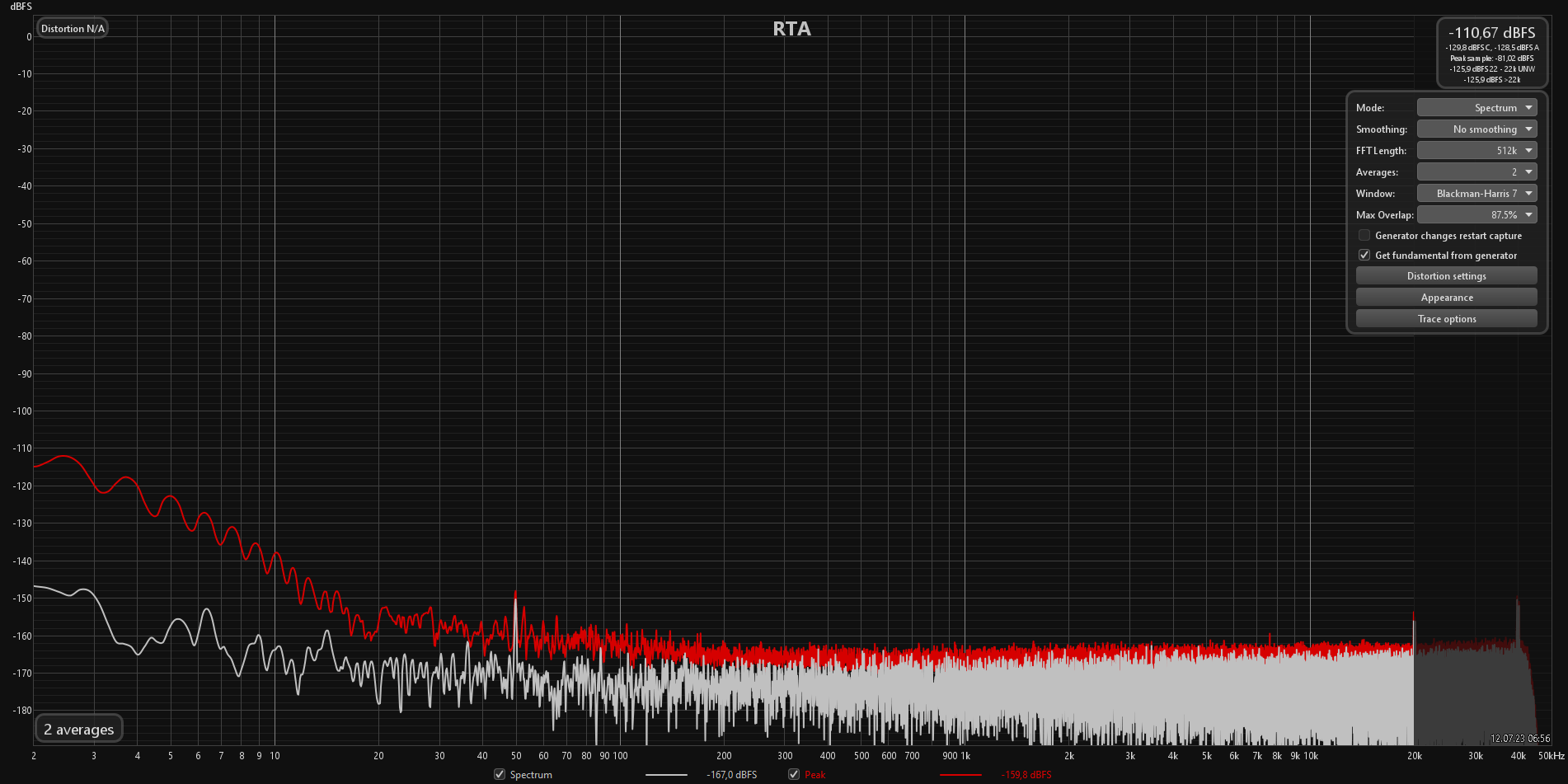Click the dBFS axis unit label
The height and width of the screenshot is (784, 1568).
(21, 7)
